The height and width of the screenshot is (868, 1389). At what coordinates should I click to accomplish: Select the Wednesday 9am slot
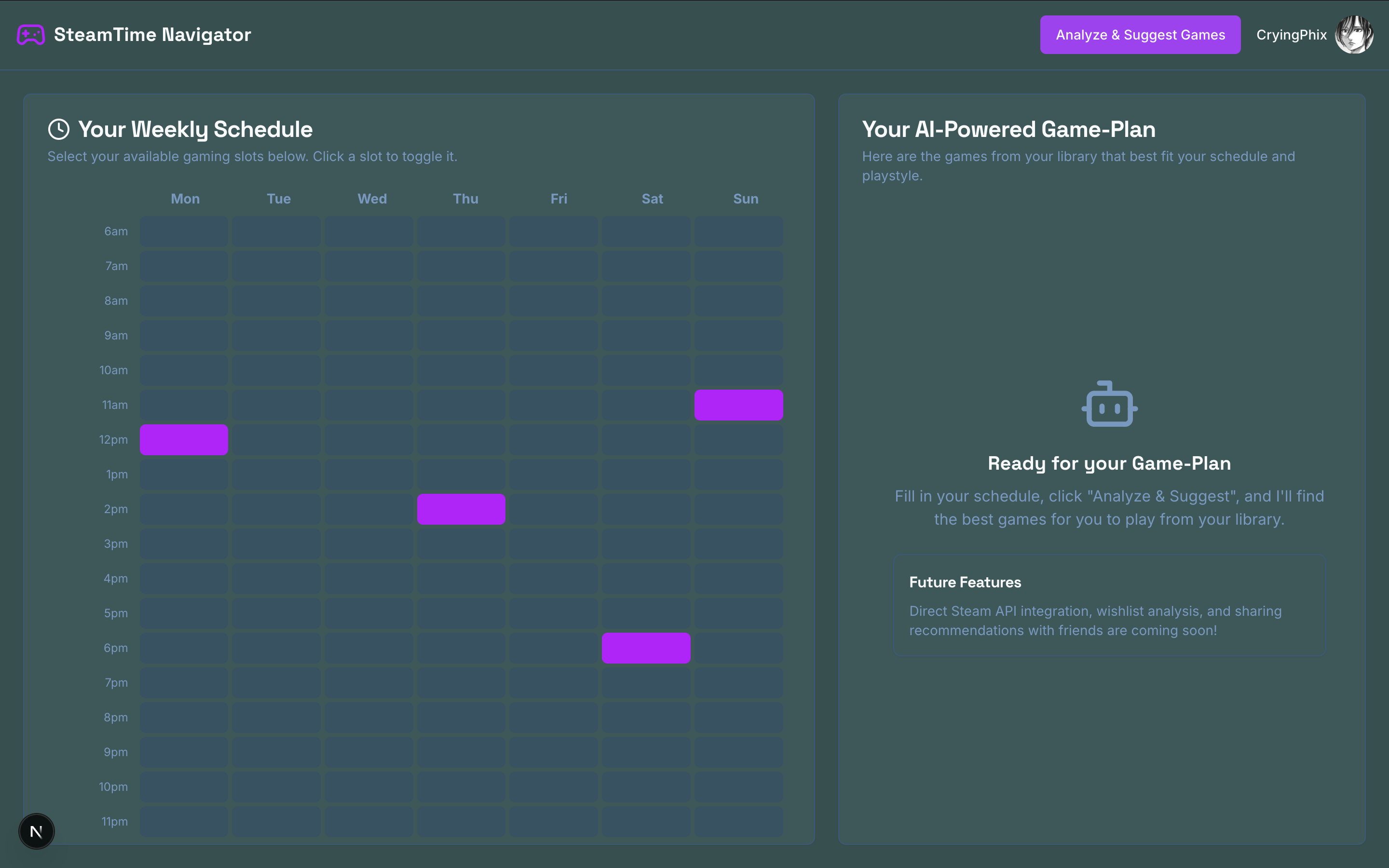368,336
